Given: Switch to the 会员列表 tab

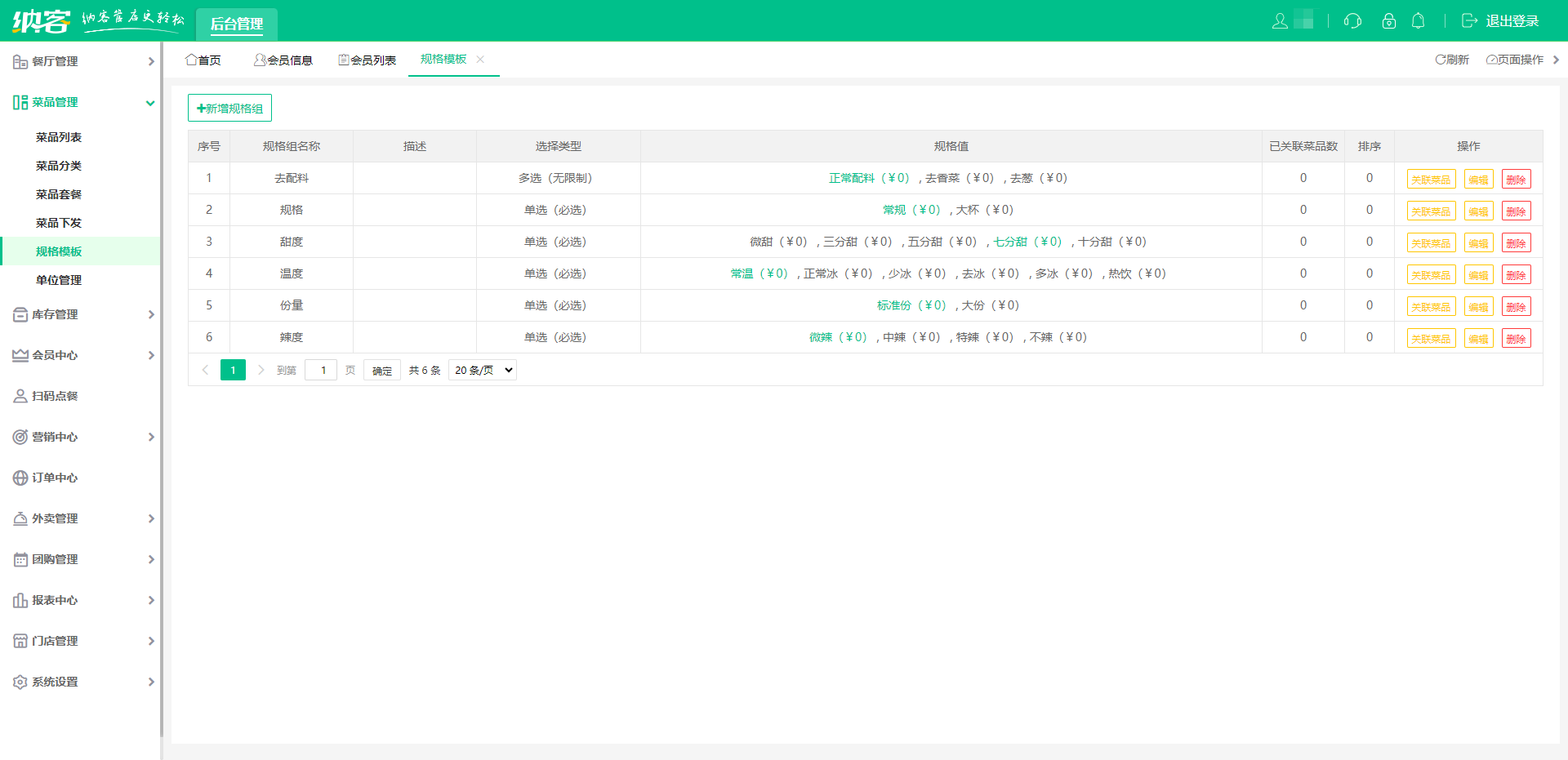Looking at the screenshot, I should (x=367, y=60).
